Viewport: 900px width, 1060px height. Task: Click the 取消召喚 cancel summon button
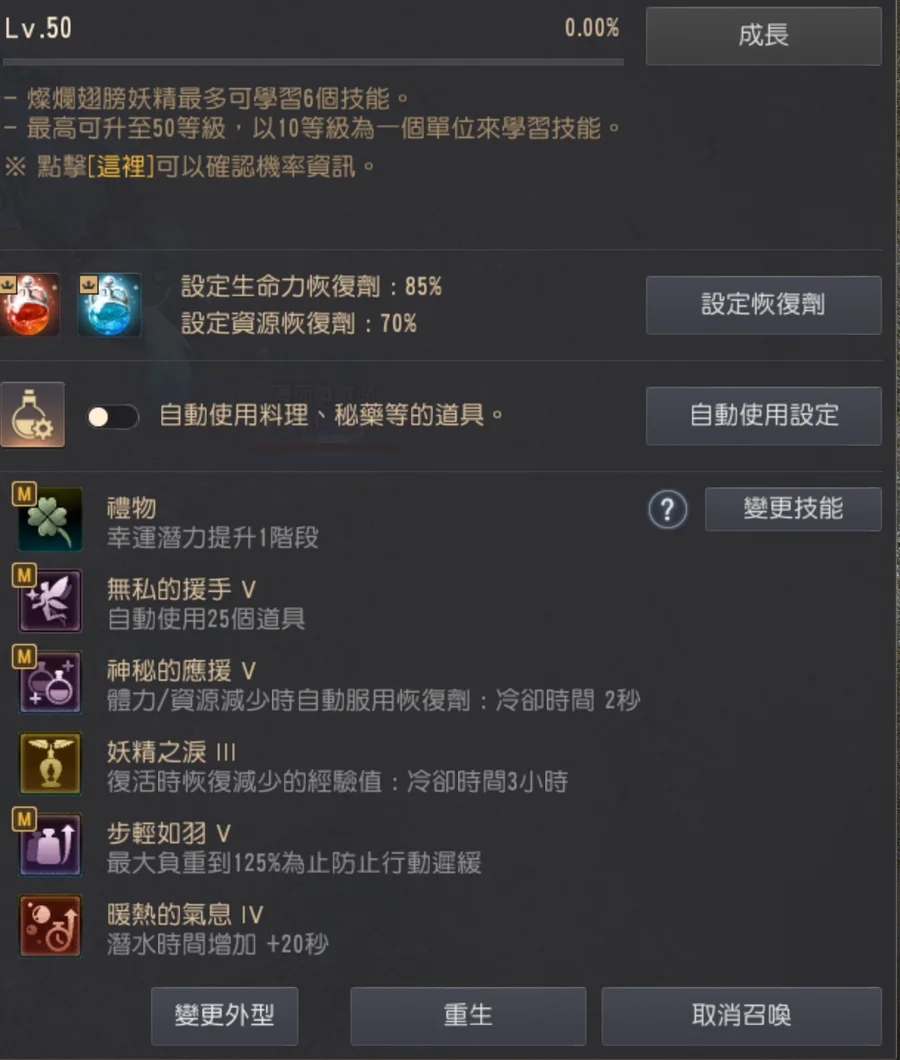tap(742, 1015)
